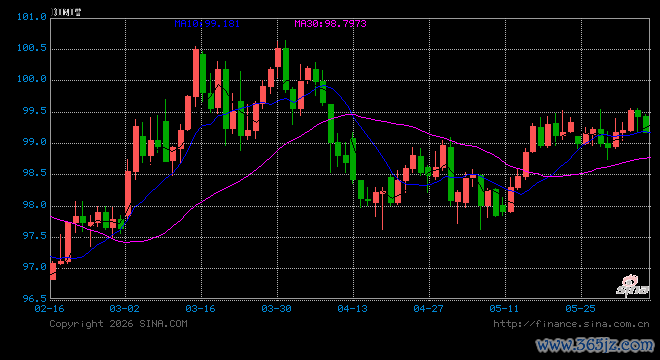Select the 97.0 price axis label
660x360 pixels.
click(35, 267)
